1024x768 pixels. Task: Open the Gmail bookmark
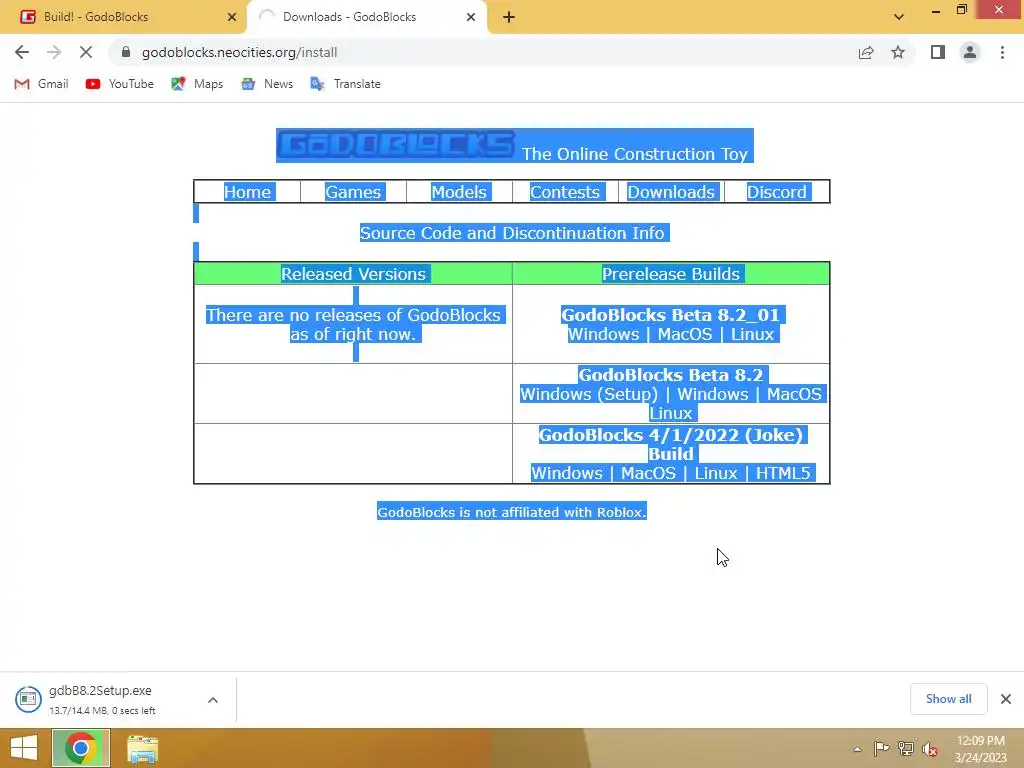point(41,84)
